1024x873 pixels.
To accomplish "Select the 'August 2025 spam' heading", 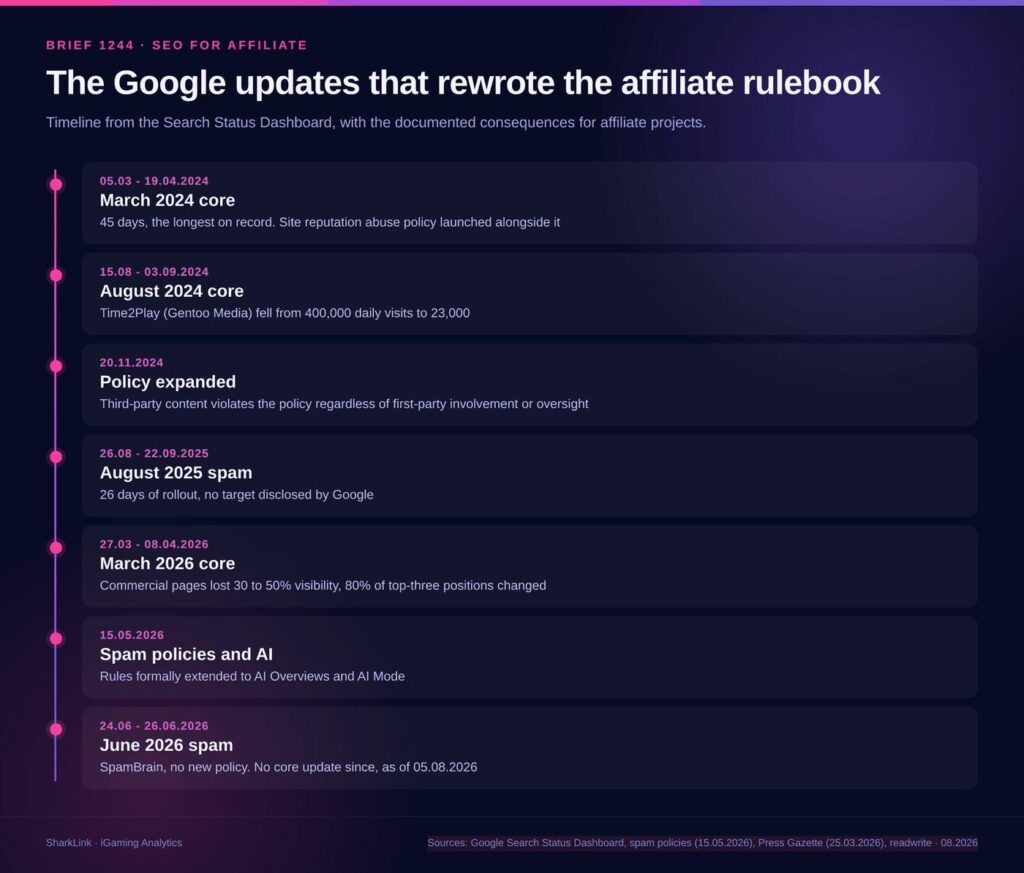I will point(176,473).
